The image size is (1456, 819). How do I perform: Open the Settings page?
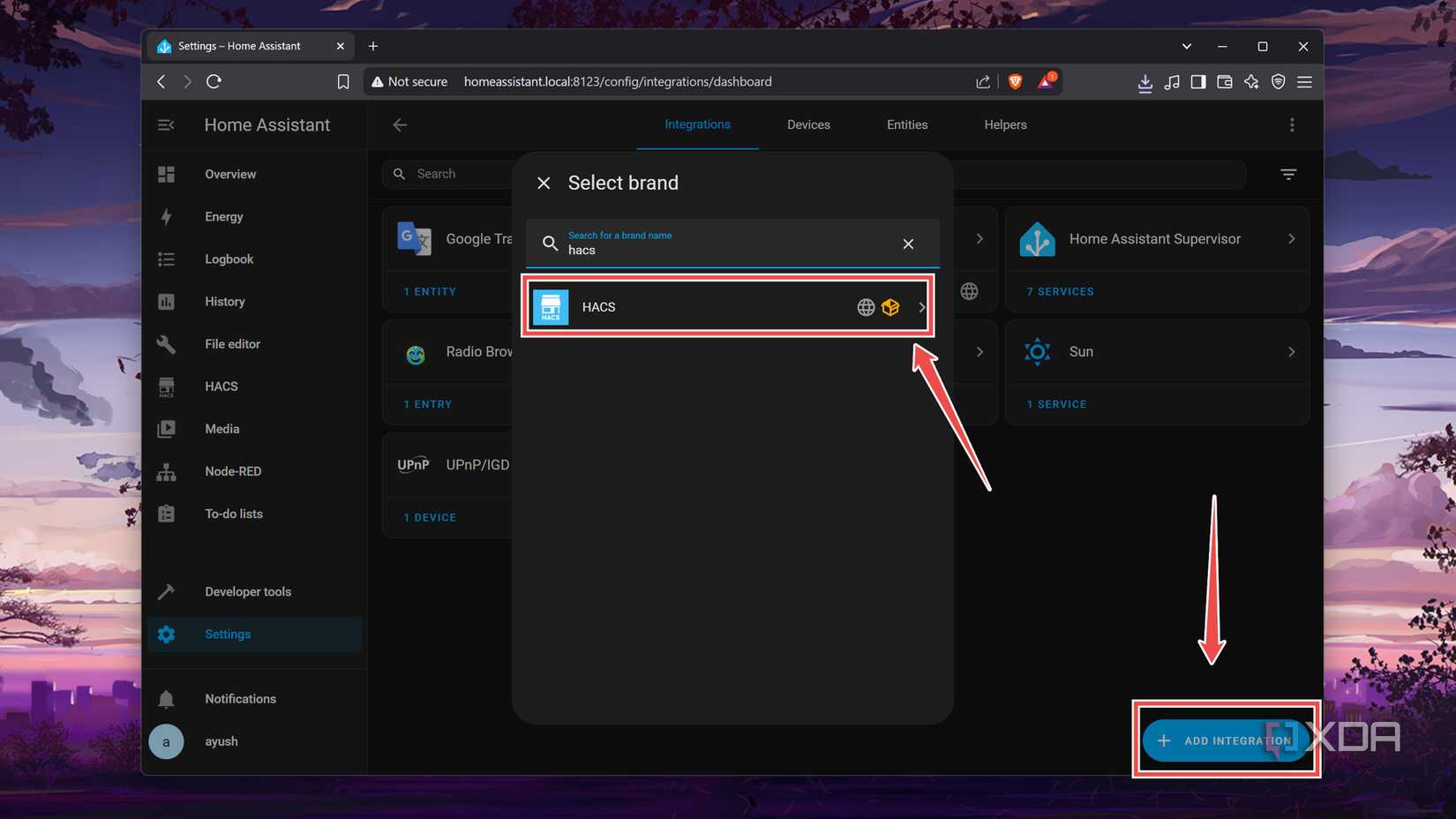[255, 634]
